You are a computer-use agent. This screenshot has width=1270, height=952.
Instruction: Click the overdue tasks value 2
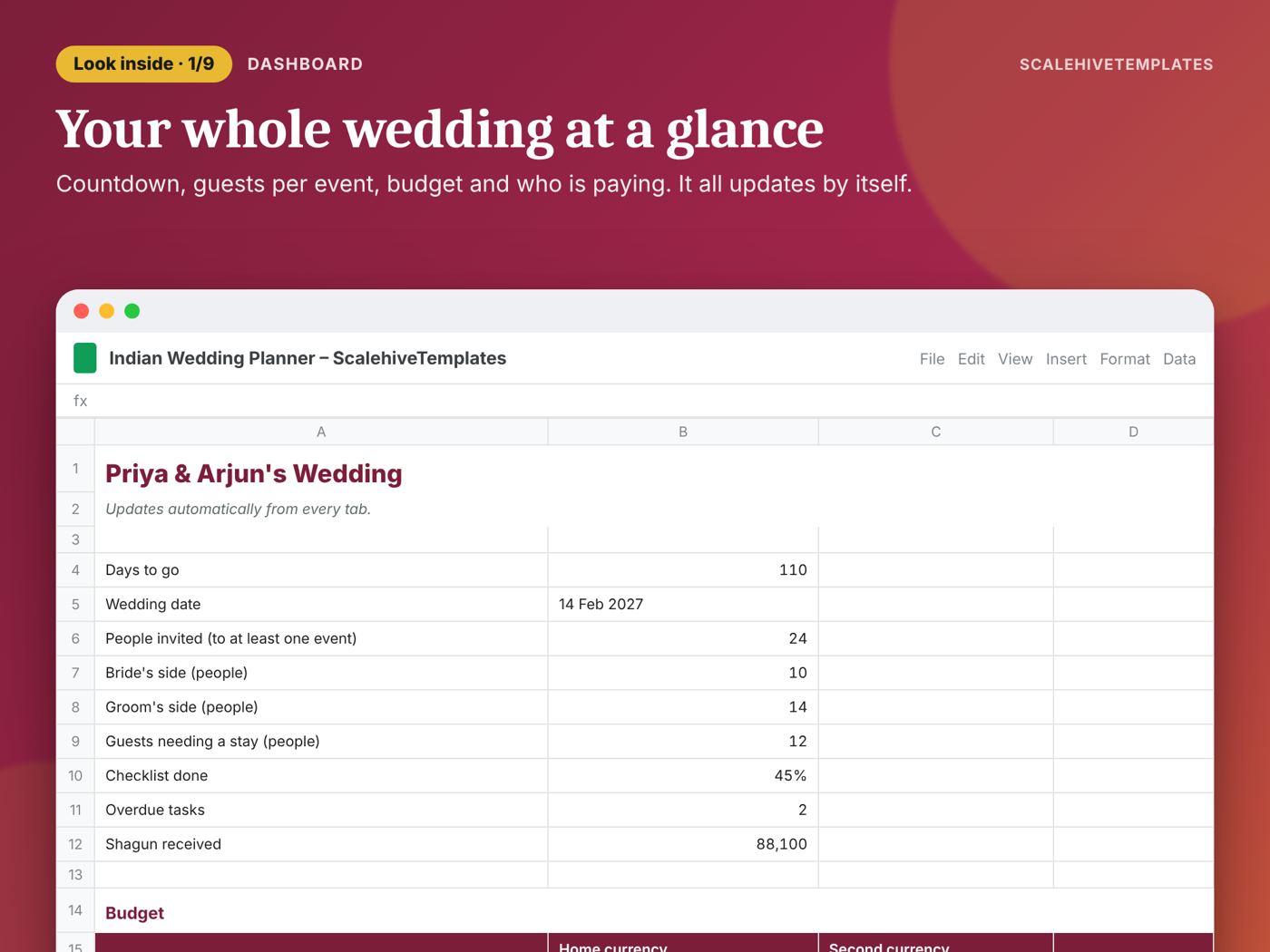pyautogui.click(x=683, y=811)
